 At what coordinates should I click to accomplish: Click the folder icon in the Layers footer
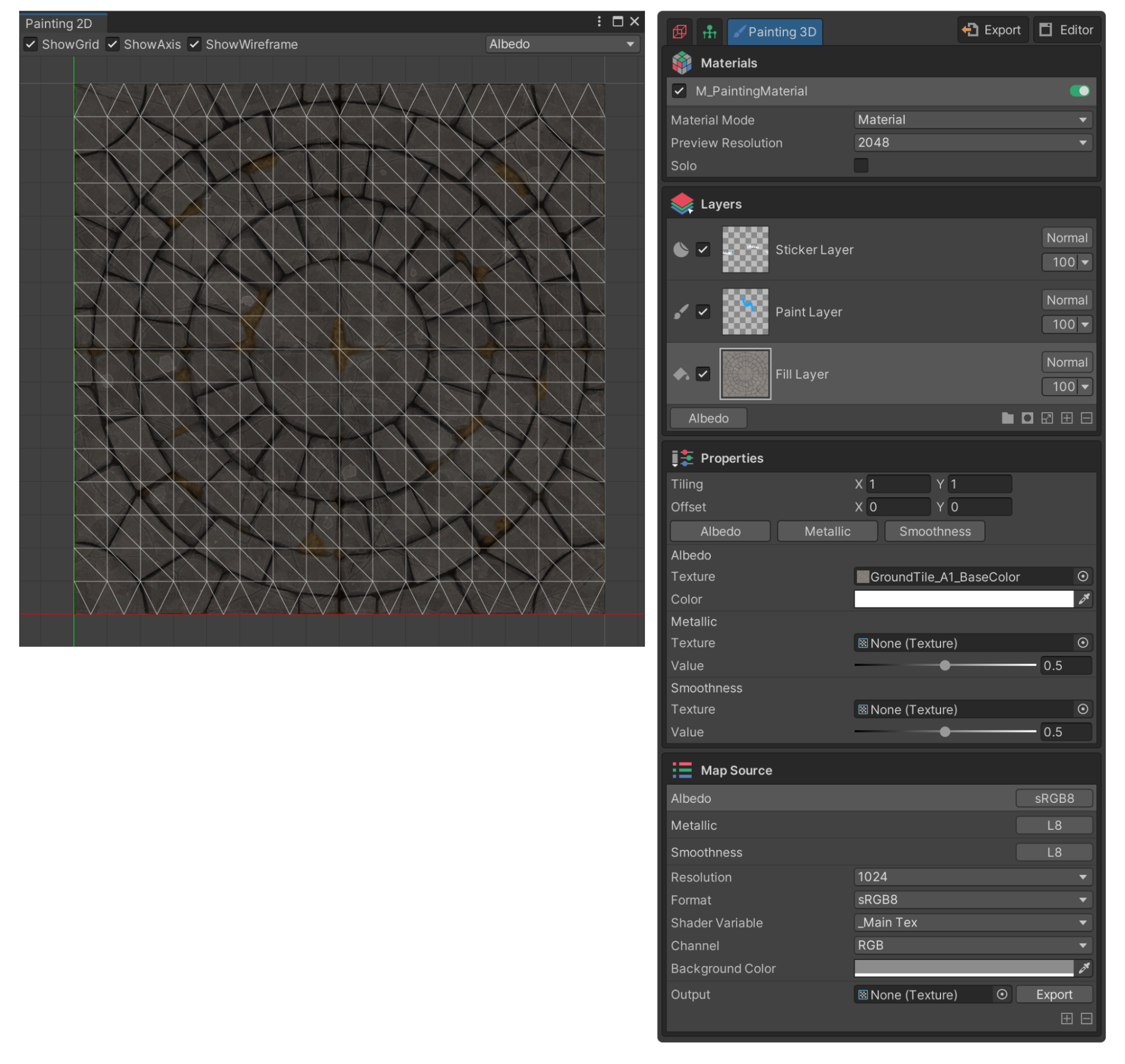[1007, 418]
